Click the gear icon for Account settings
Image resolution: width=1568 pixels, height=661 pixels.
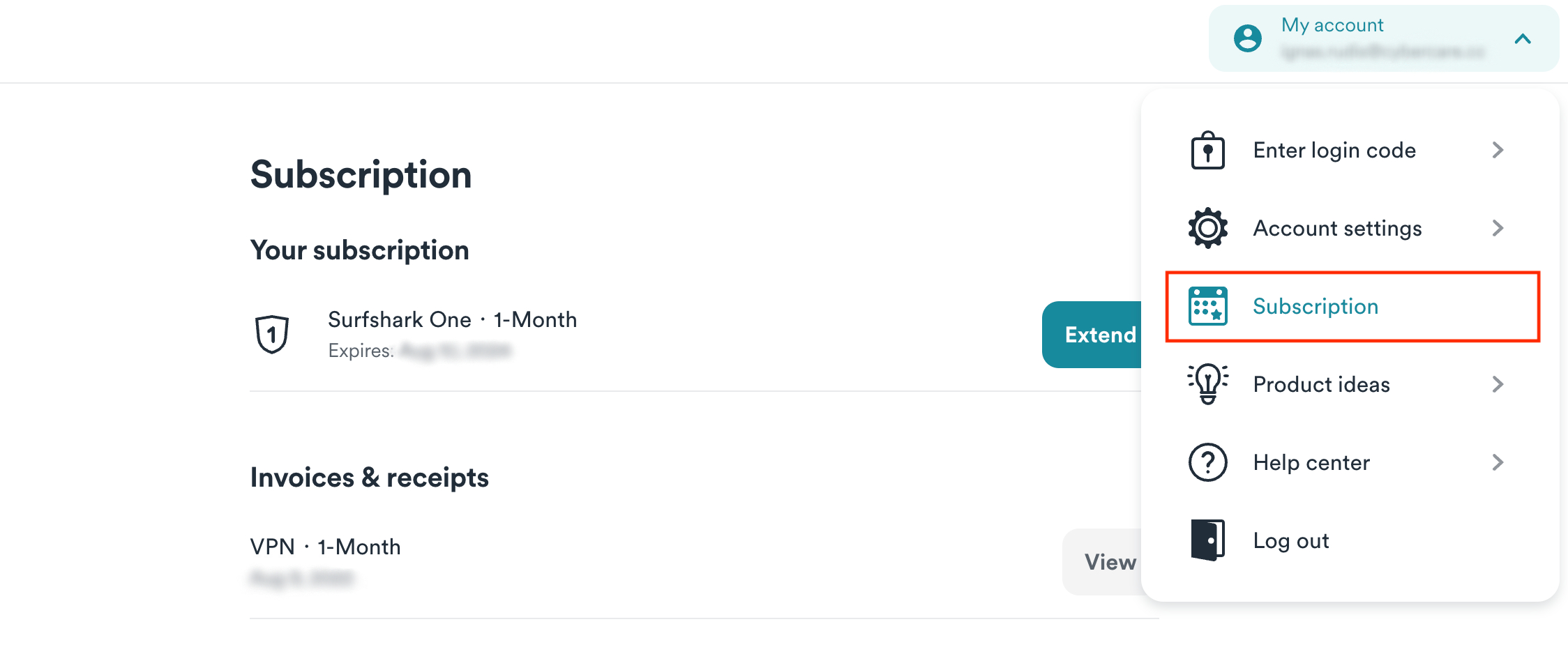click(1207, 228)
